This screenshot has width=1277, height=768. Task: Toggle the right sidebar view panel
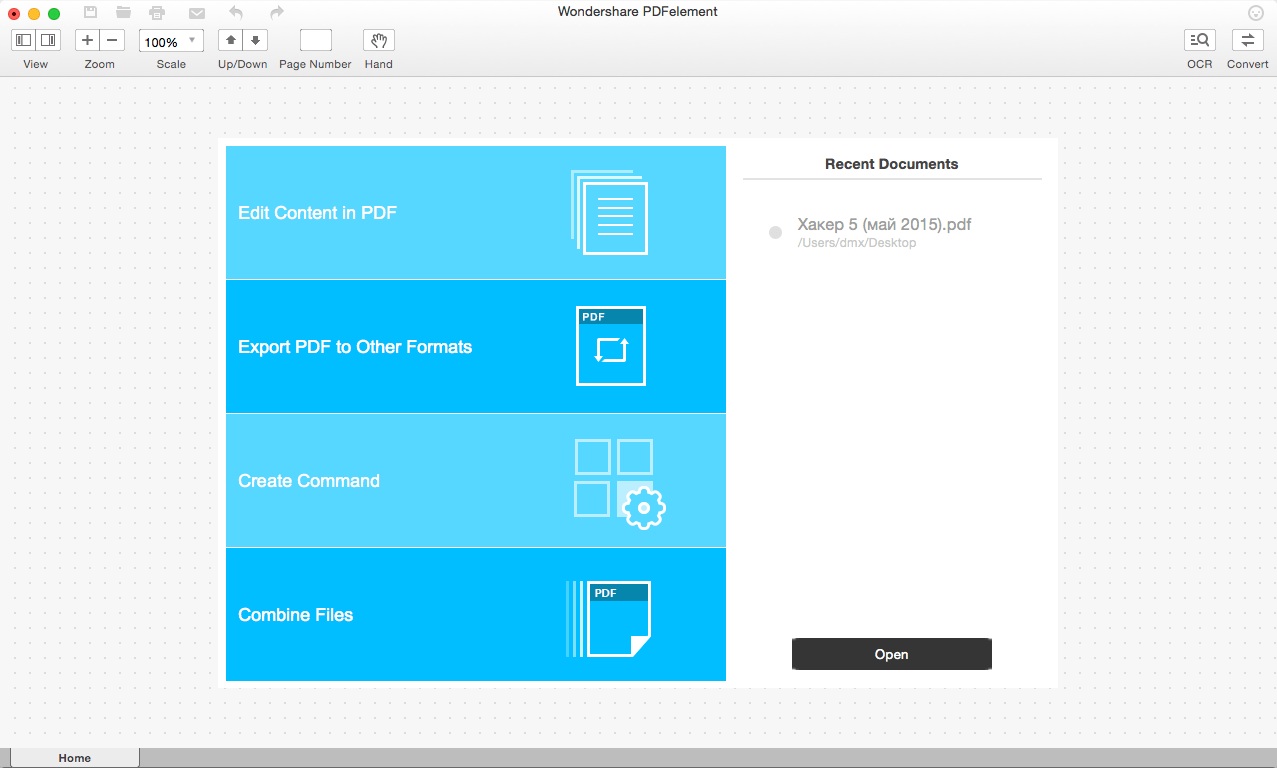[x=48, y=40]
